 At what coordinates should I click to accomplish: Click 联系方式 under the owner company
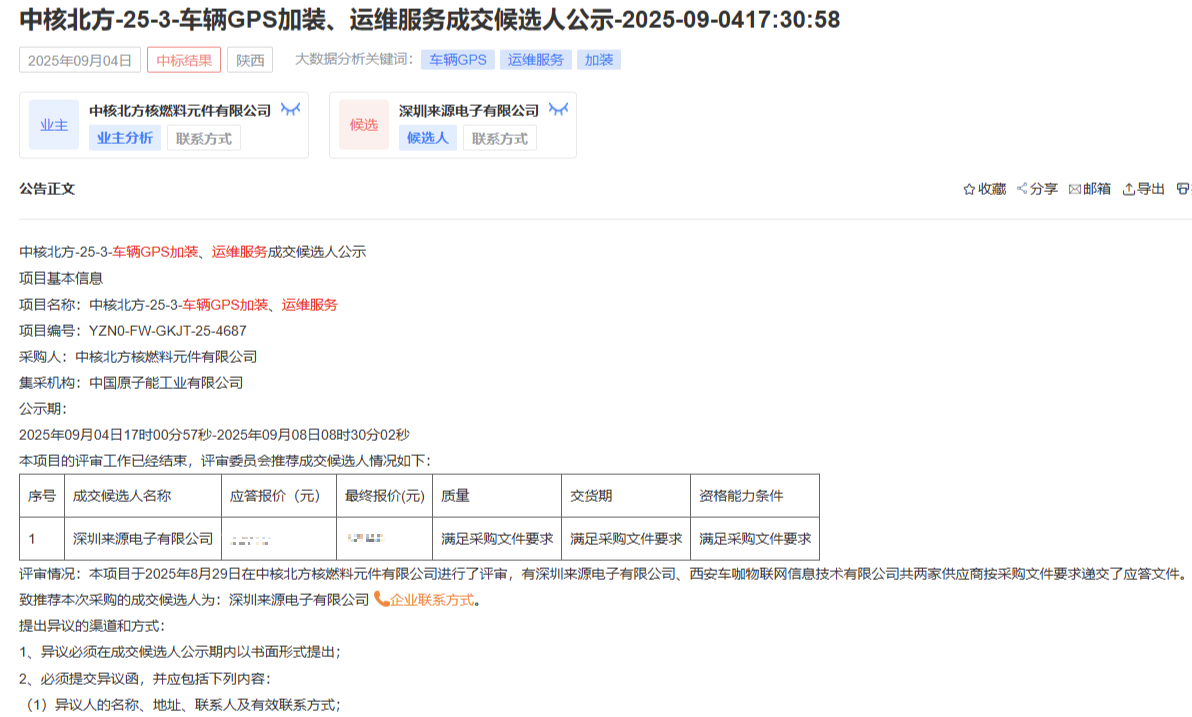[x=204, y=138]
